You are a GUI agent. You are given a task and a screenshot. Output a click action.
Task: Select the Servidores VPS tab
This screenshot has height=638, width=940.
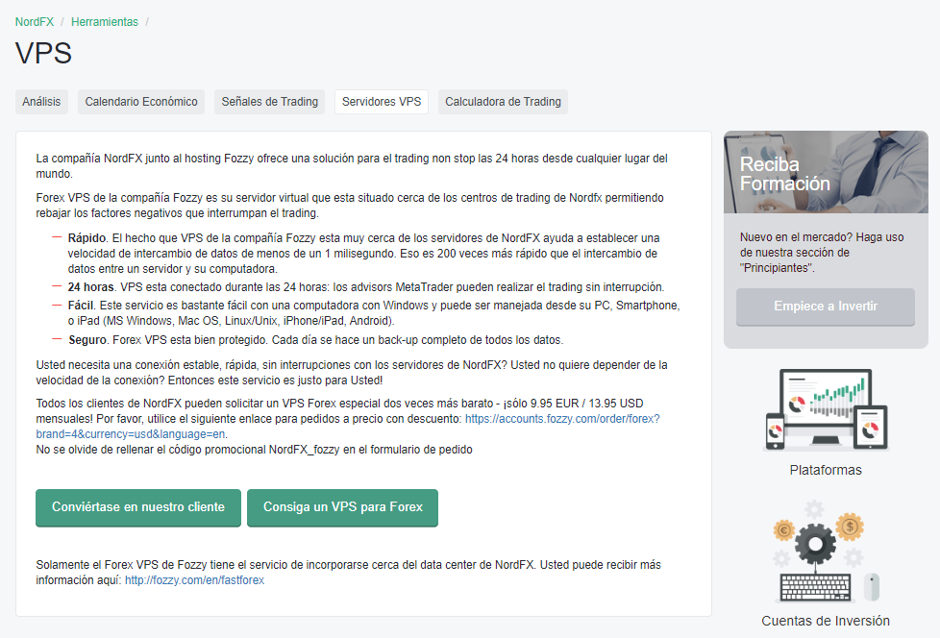384,101
